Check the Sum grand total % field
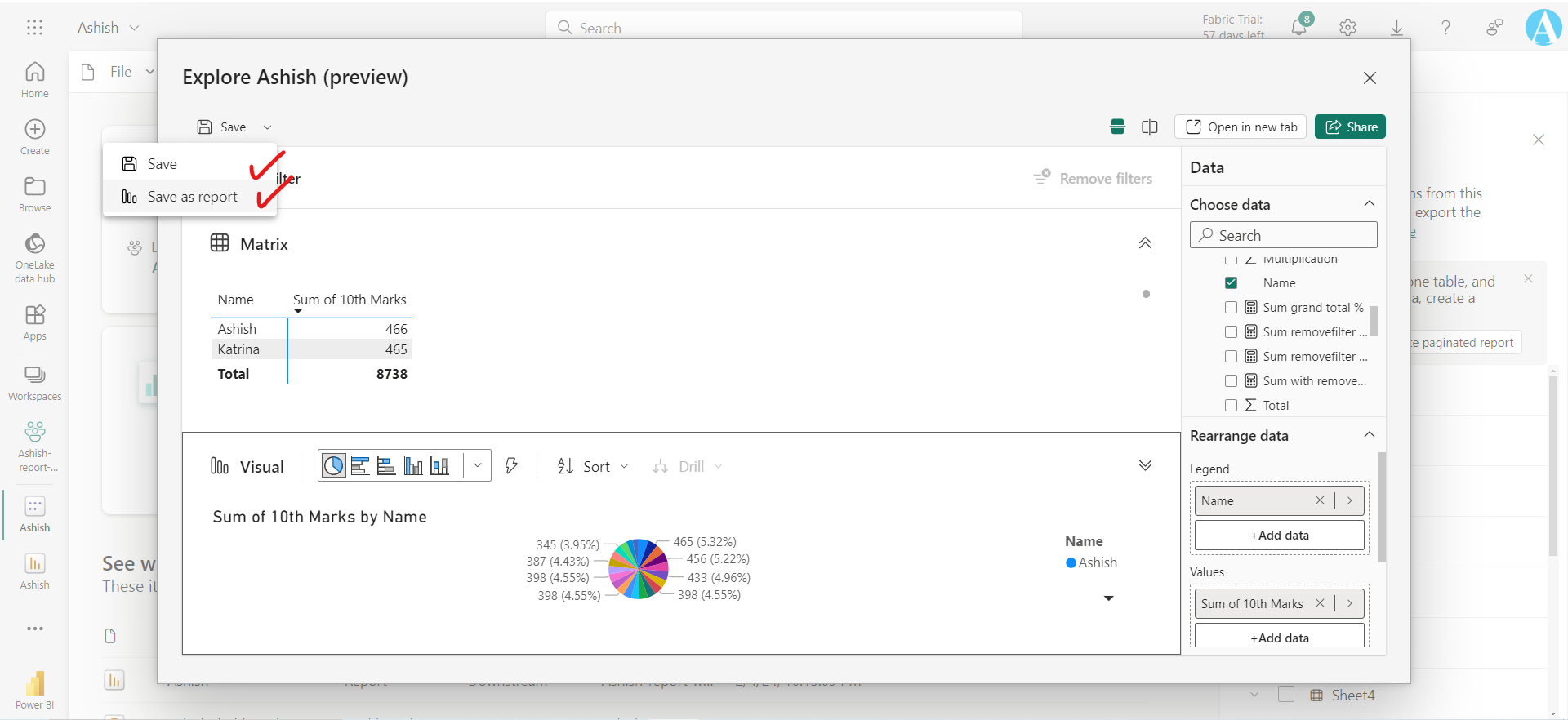 tap(1231, 308)
